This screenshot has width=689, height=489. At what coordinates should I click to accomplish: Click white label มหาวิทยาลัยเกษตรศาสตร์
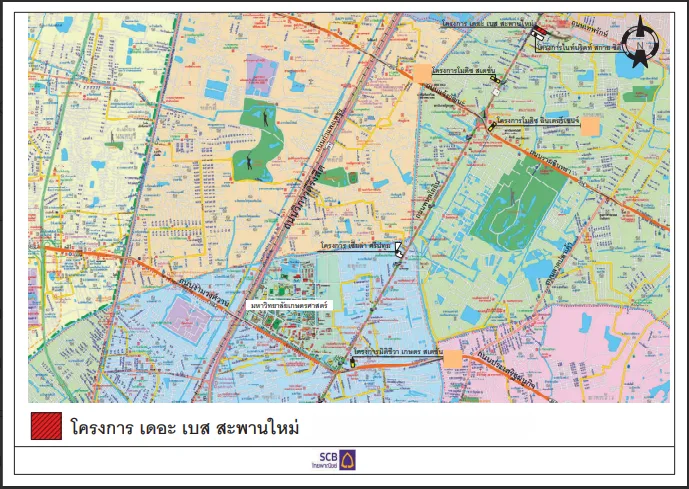[x=289, y=305]
